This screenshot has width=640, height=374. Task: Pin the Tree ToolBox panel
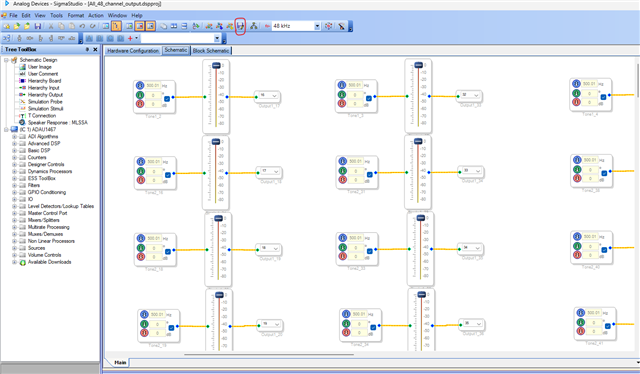(87, 49)
